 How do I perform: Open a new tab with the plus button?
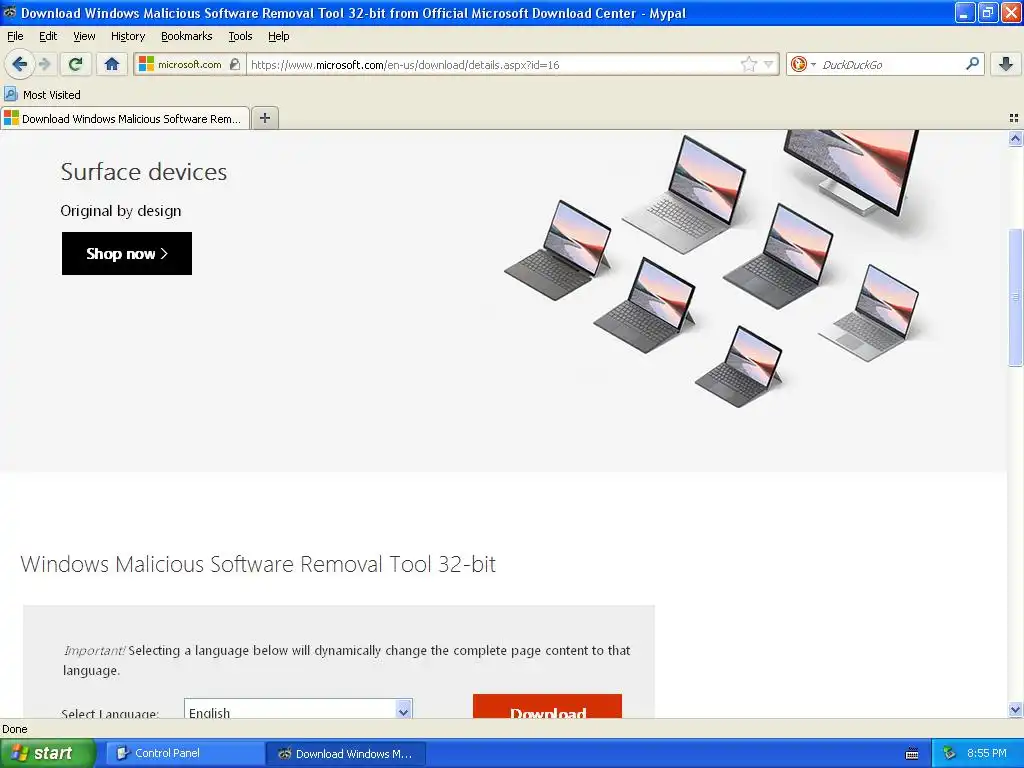click(264, 118)
